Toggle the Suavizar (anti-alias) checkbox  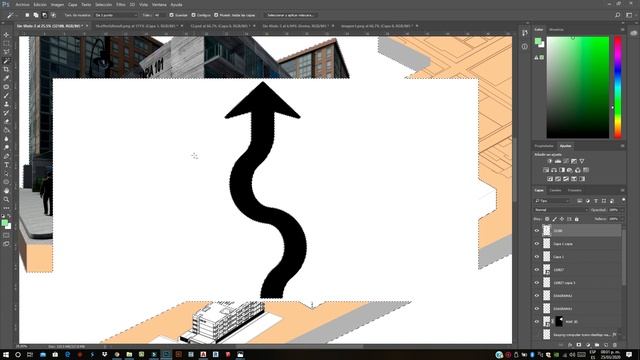pos(171,15)
